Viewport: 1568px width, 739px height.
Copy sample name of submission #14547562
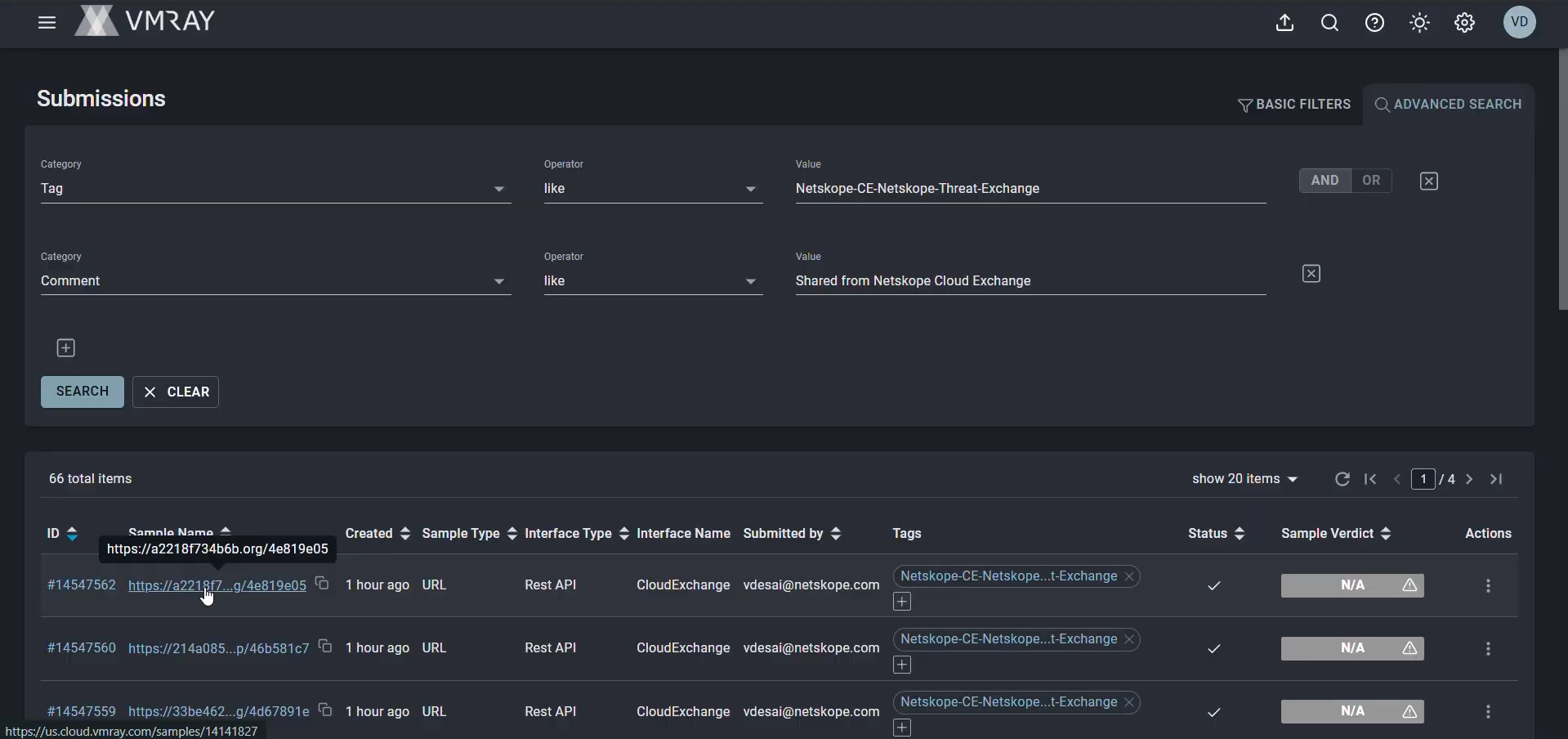322,584
